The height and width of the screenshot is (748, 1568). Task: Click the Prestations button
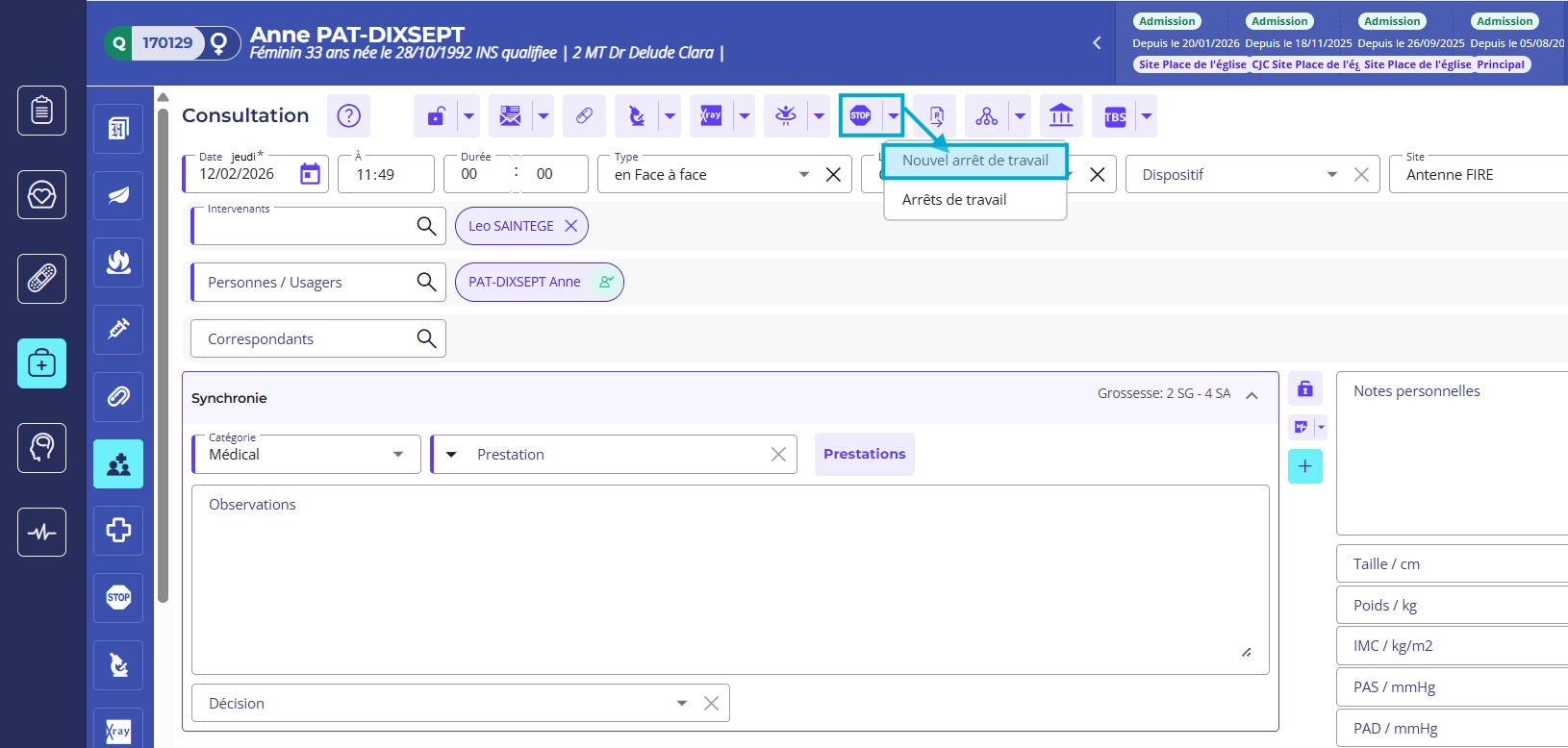864,454
